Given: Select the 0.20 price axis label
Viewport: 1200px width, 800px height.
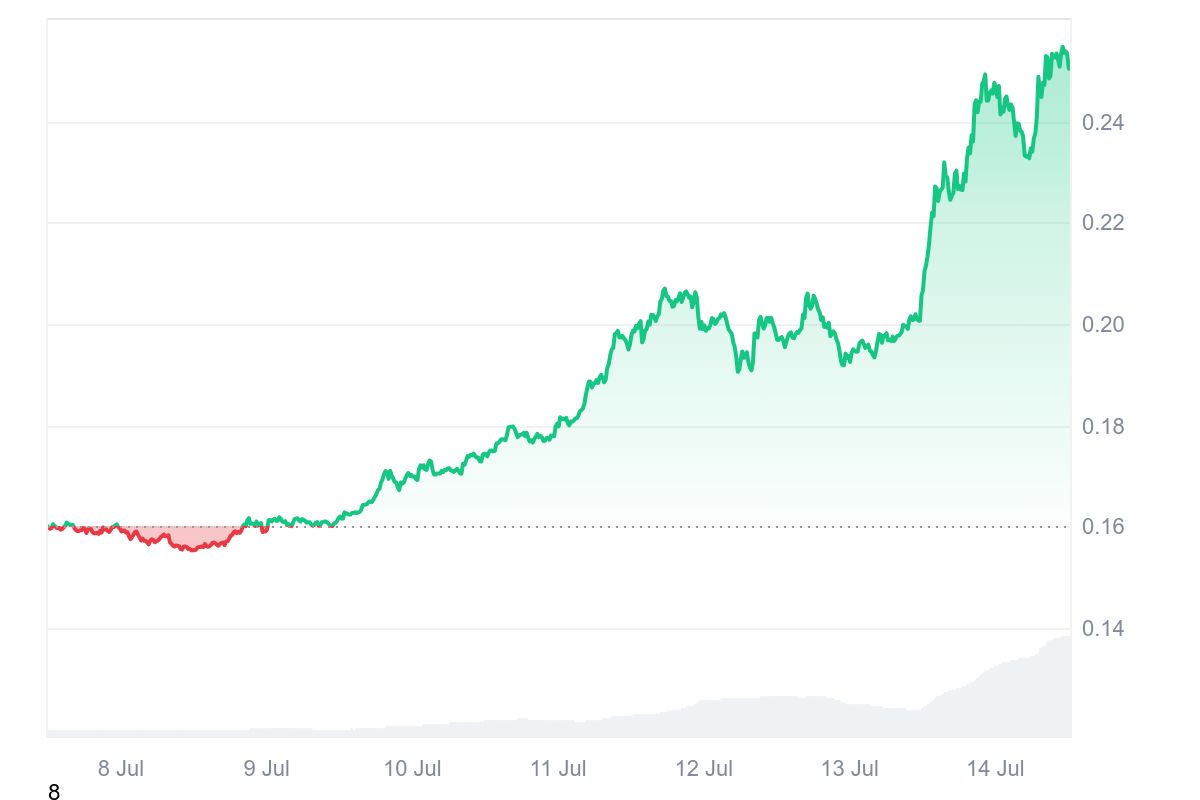Looking at the screenshot, I should (x=1103, y=325).
